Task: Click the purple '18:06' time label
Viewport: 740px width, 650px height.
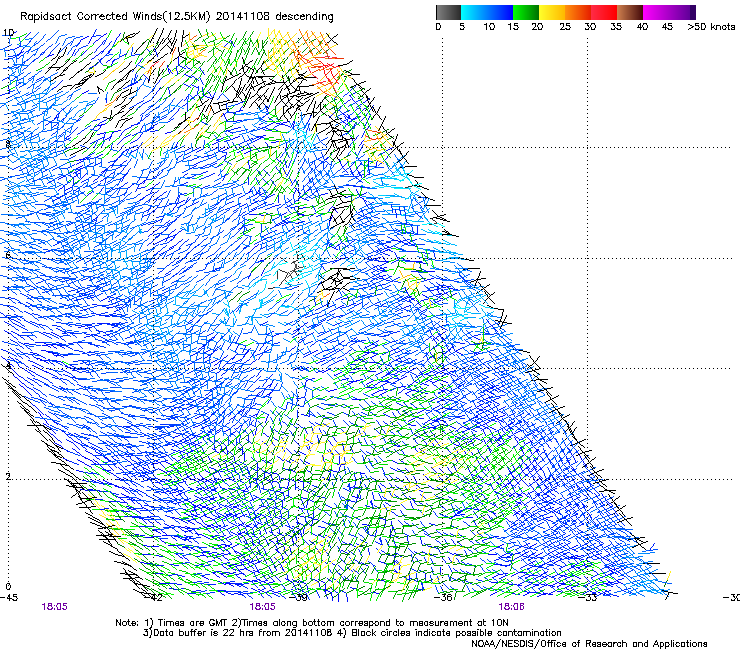Action: 511,607
